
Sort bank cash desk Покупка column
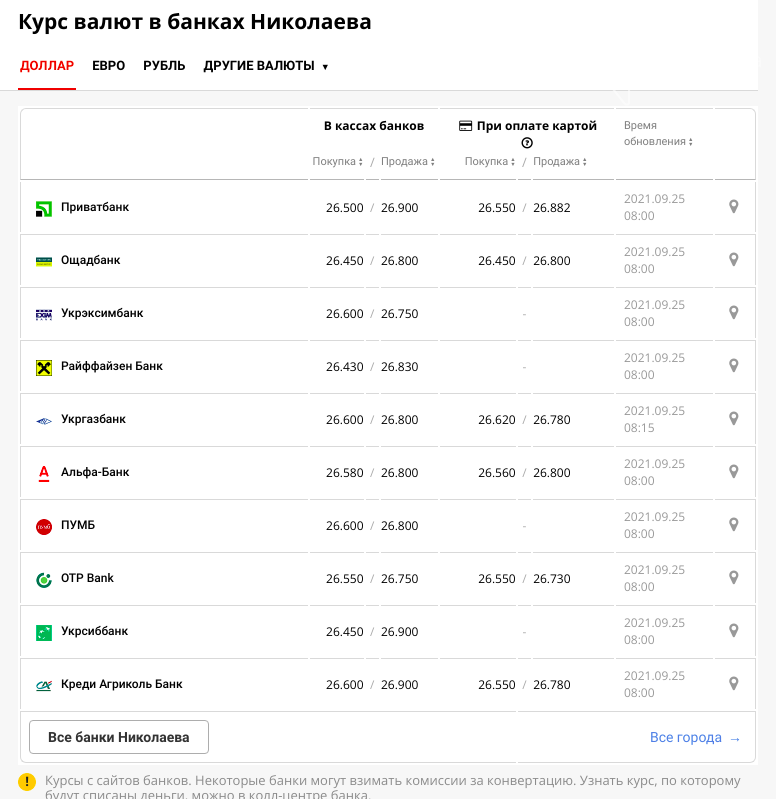click(337, 162)
